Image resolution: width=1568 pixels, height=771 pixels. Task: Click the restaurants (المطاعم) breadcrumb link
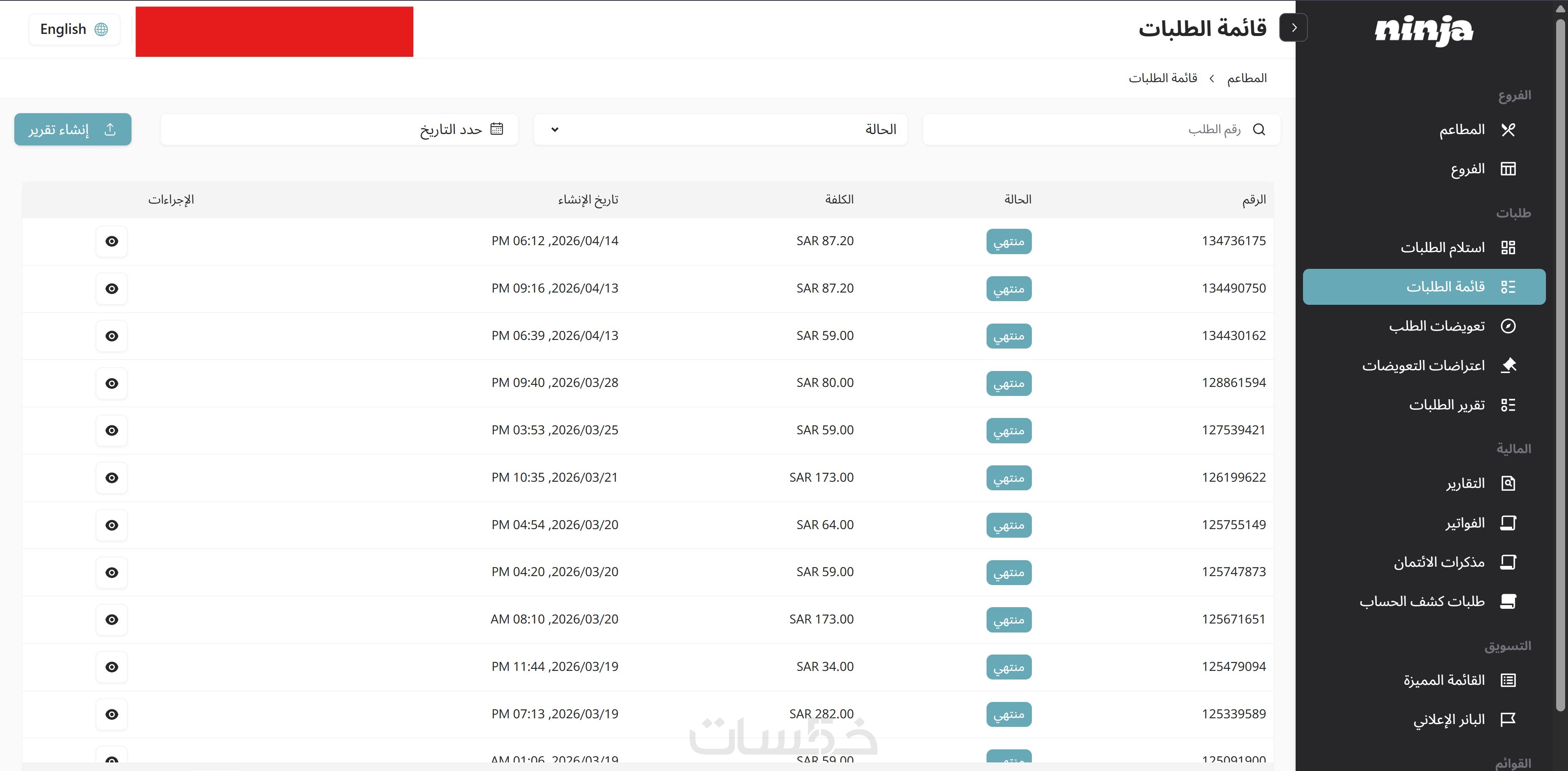click(1246, 78)
